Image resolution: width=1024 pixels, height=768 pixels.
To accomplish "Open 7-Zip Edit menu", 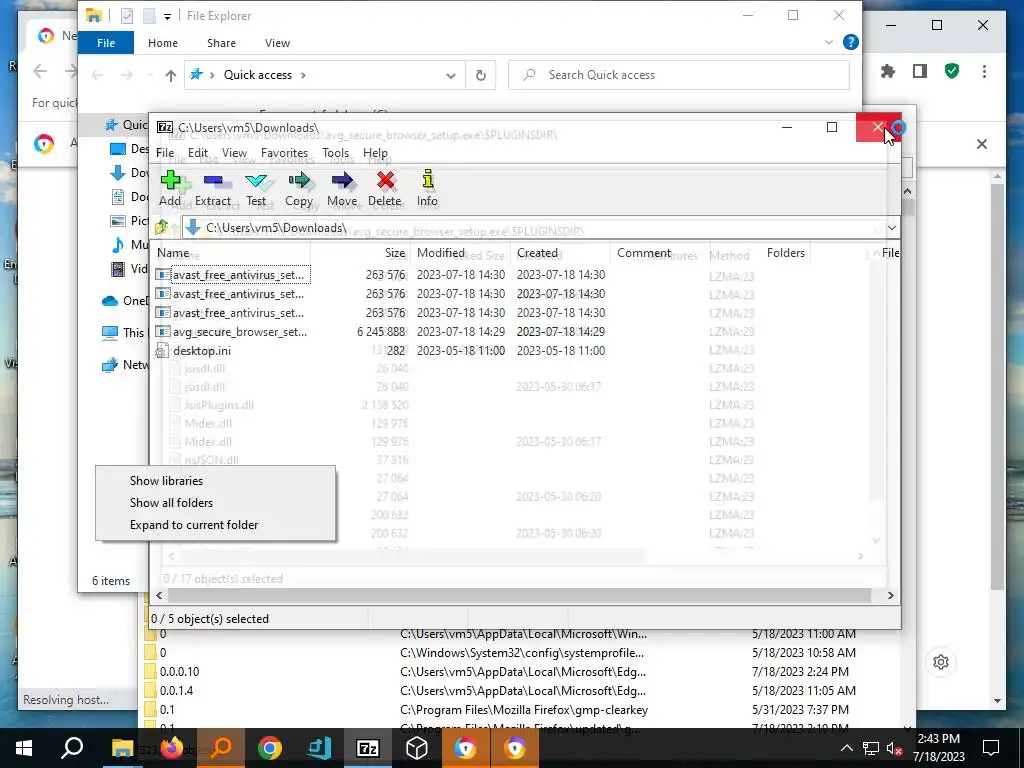I will pyautogui.click(x=198, y=153).
